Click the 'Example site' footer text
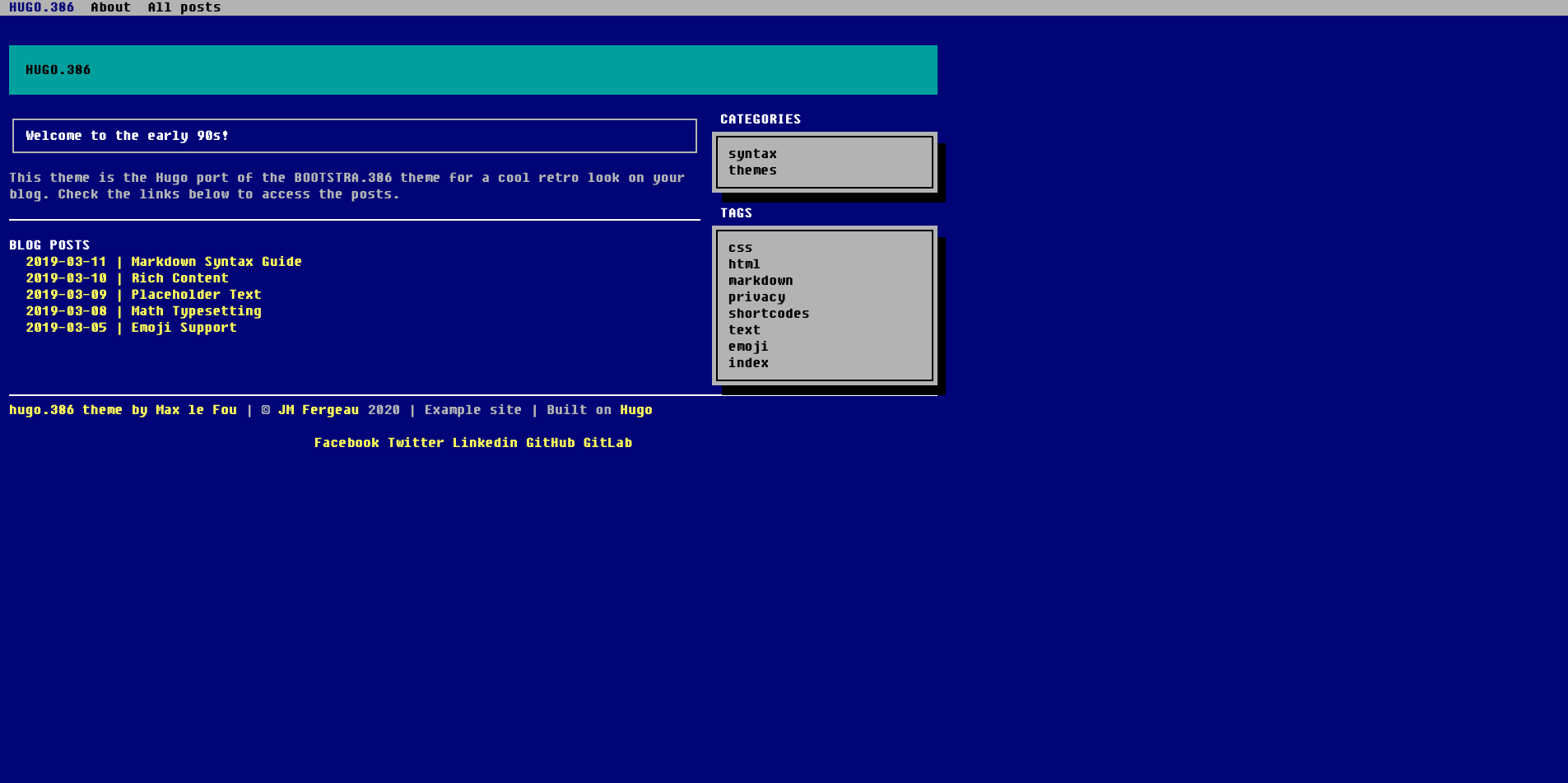Image resolution: width=1568 pixels, height=783 pixels. pyautogui.click(x=472, y=410)
